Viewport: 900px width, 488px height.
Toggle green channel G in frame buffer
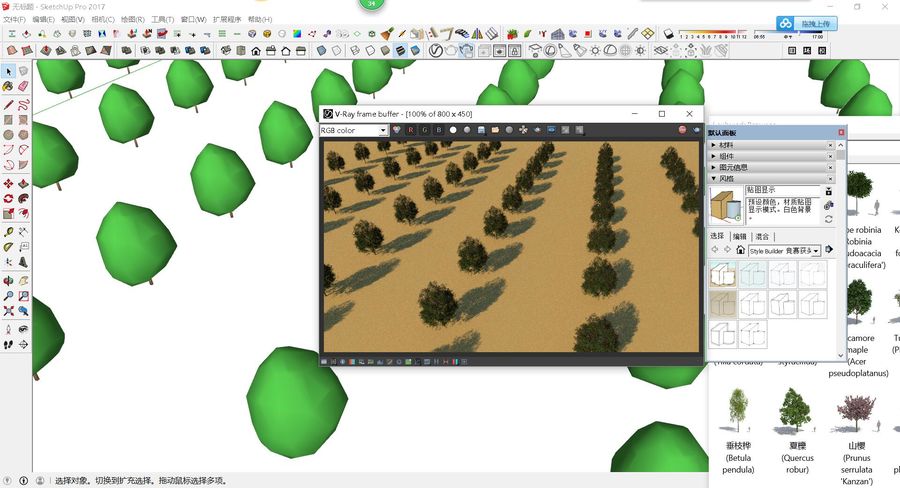click(x=425, y=130)
